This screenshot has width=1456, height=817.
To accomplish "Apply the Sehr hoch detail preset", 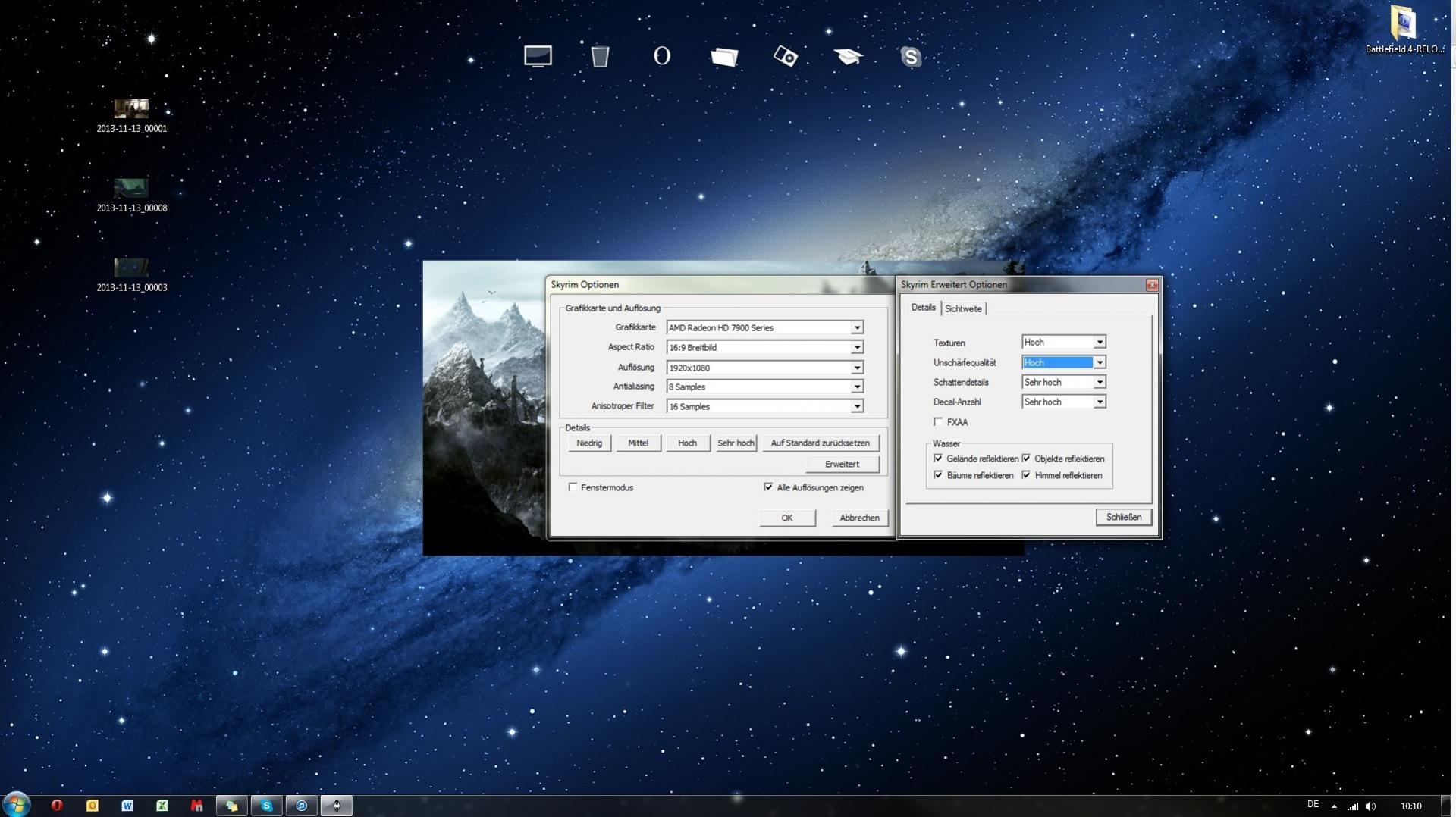I will [x=736, y=443].
